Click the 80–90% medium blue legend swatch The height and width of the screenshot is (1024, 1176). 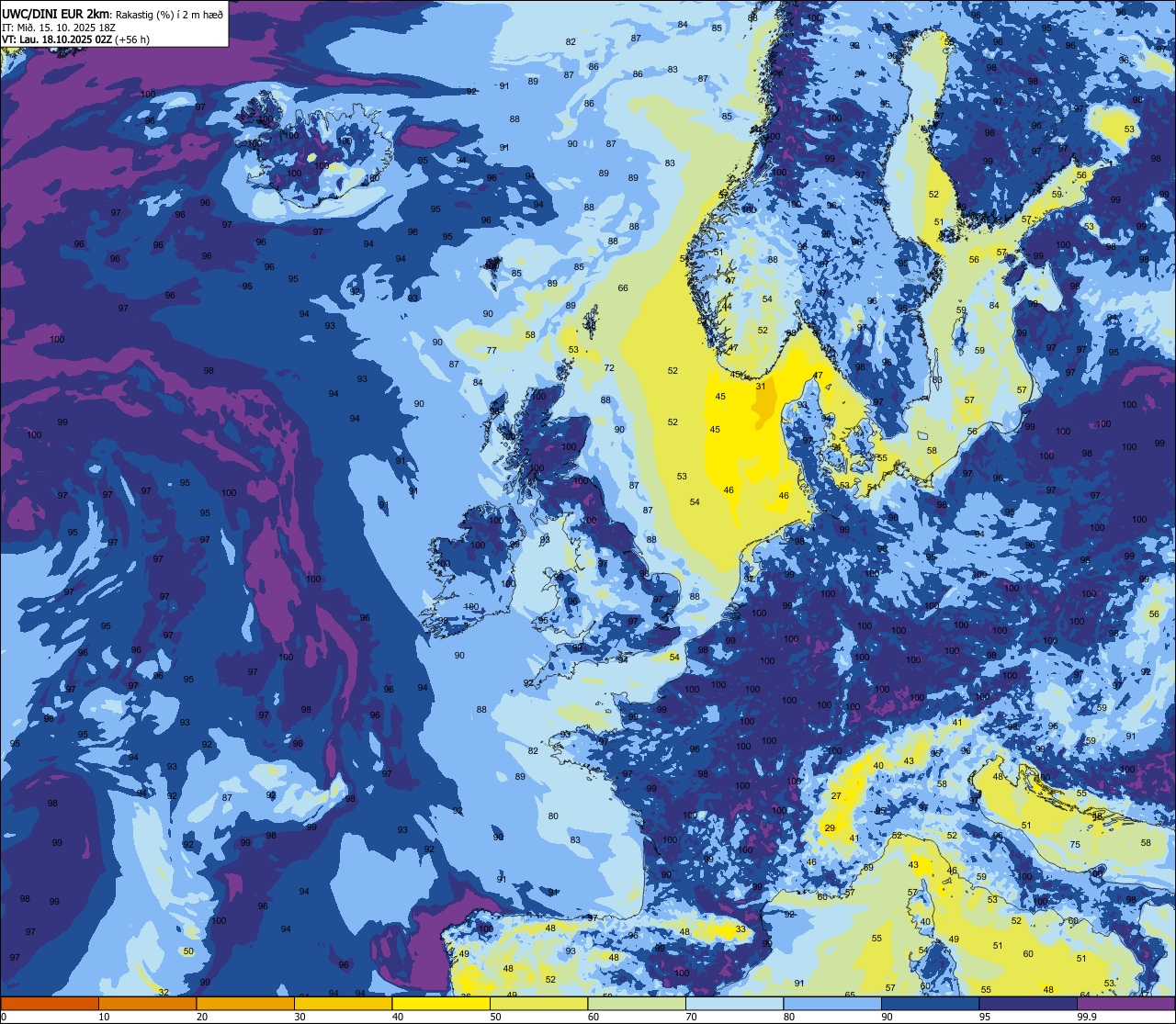(832, 1003)
